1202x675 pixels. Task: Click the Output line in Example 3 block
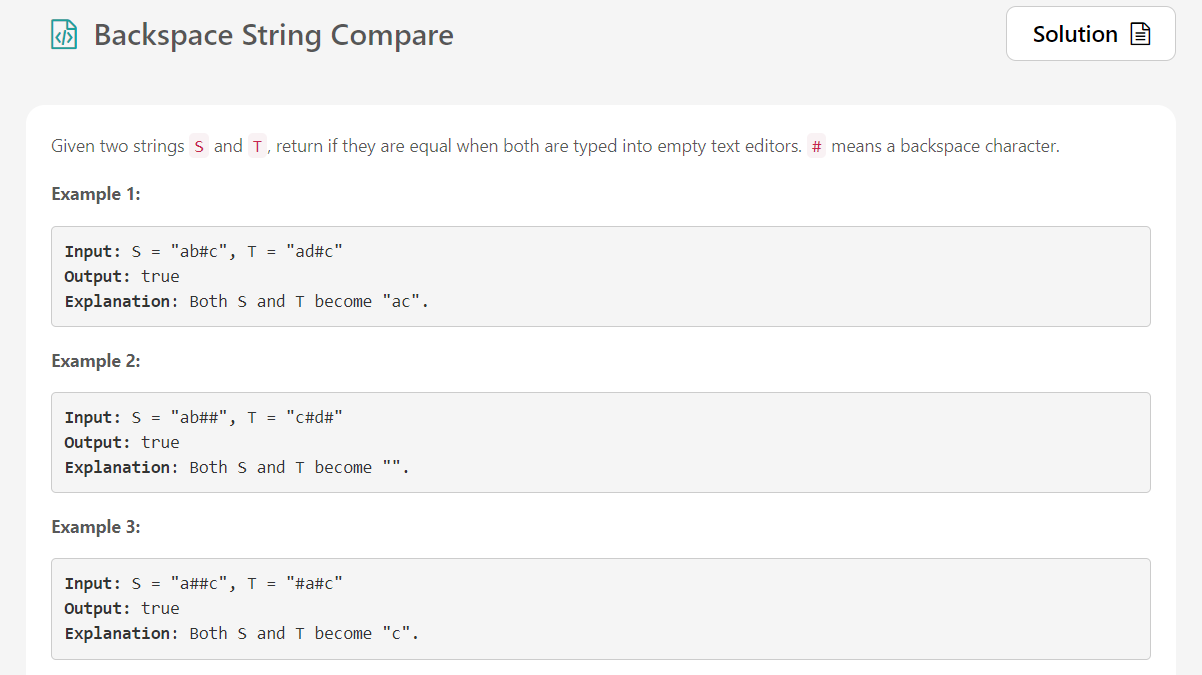pos(122,608)
